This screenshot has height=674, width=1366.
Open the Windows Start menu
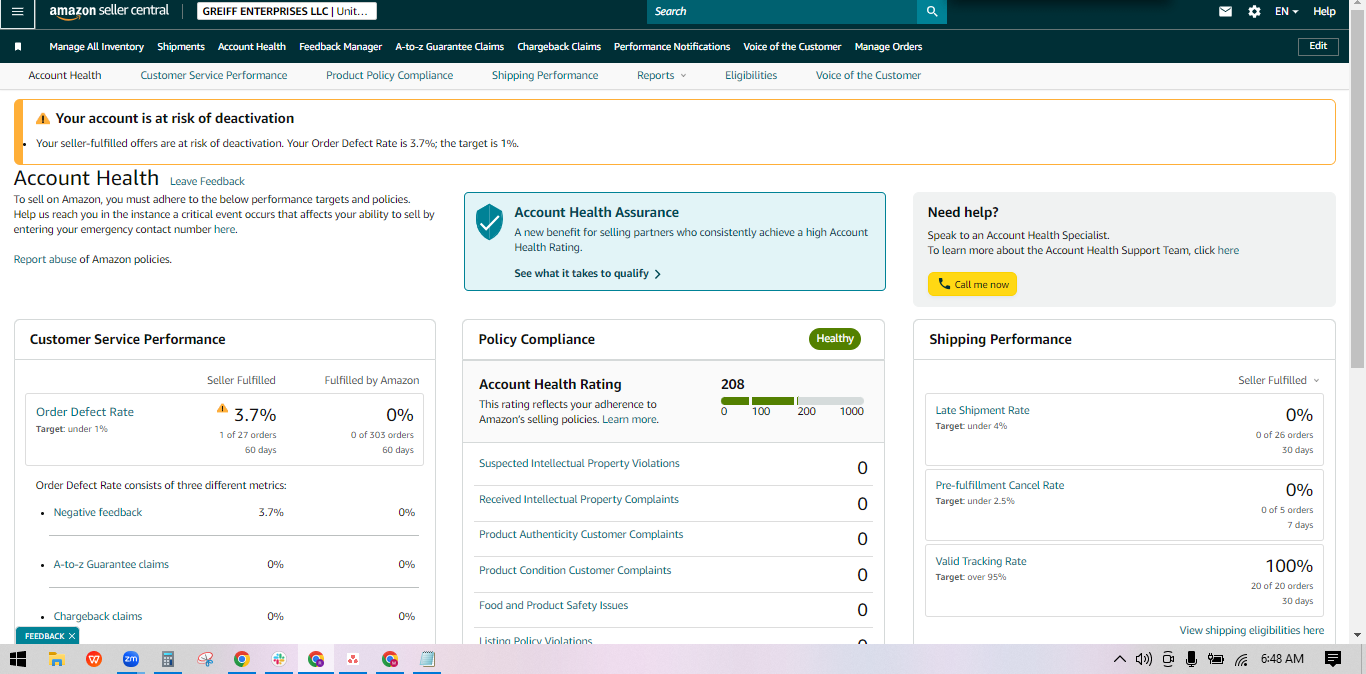[x=17, y=659]
